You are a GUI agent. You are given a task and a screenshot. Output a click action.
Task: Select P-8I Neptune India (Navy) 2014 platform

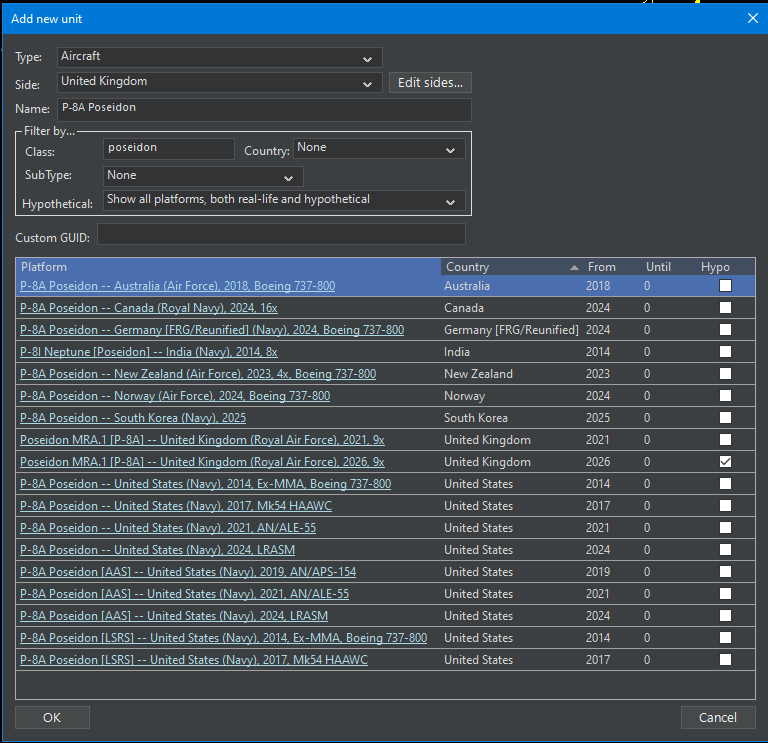(148, 352)
